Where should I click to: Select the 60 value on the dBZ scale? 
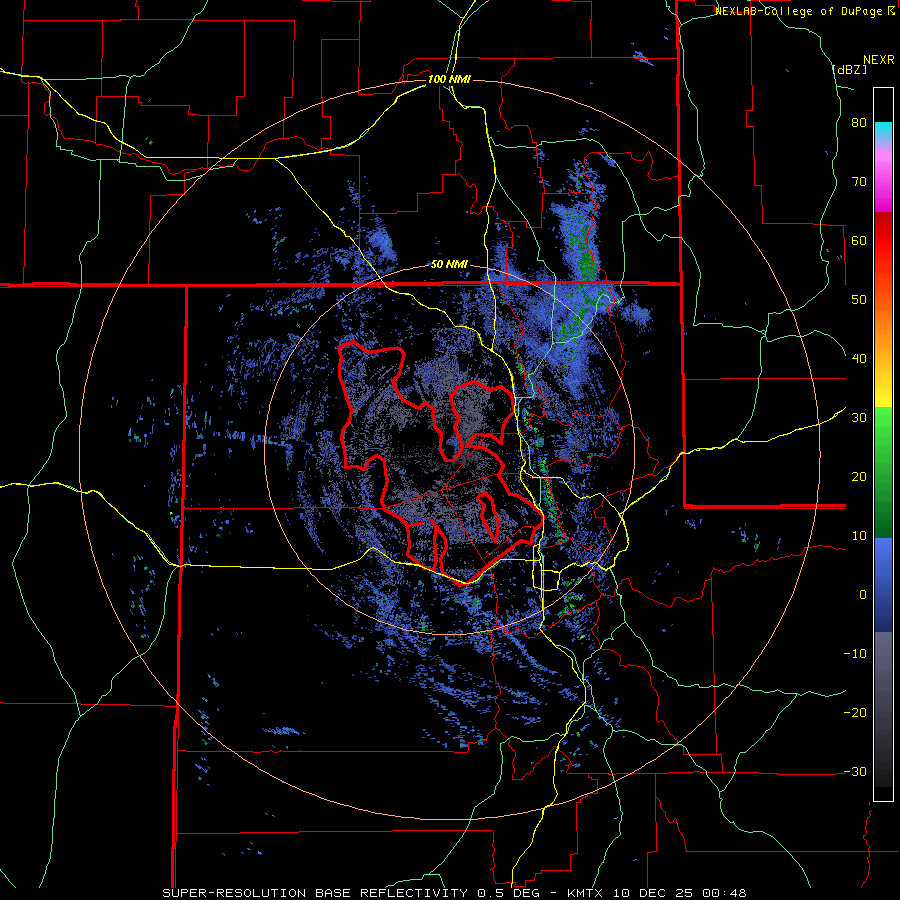859,240
